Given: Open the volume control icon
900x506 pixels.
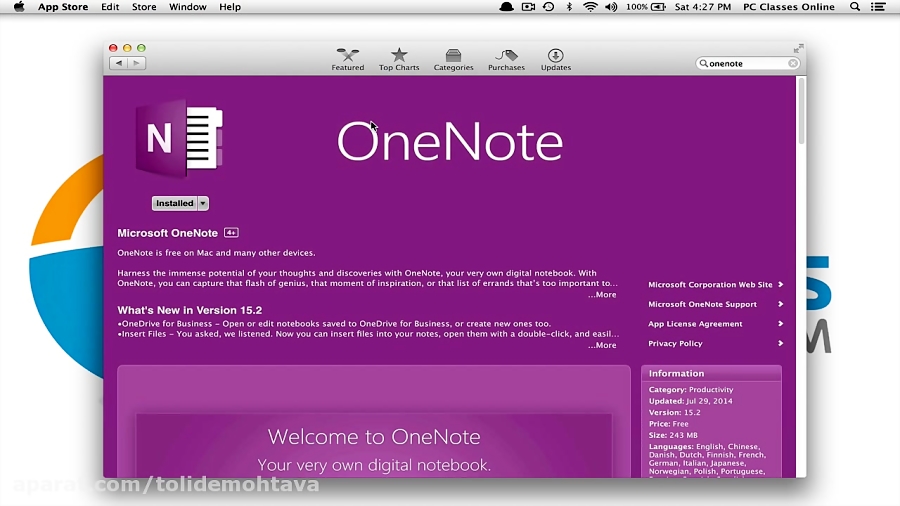Looking at the screenshot, I should point(611,7).
